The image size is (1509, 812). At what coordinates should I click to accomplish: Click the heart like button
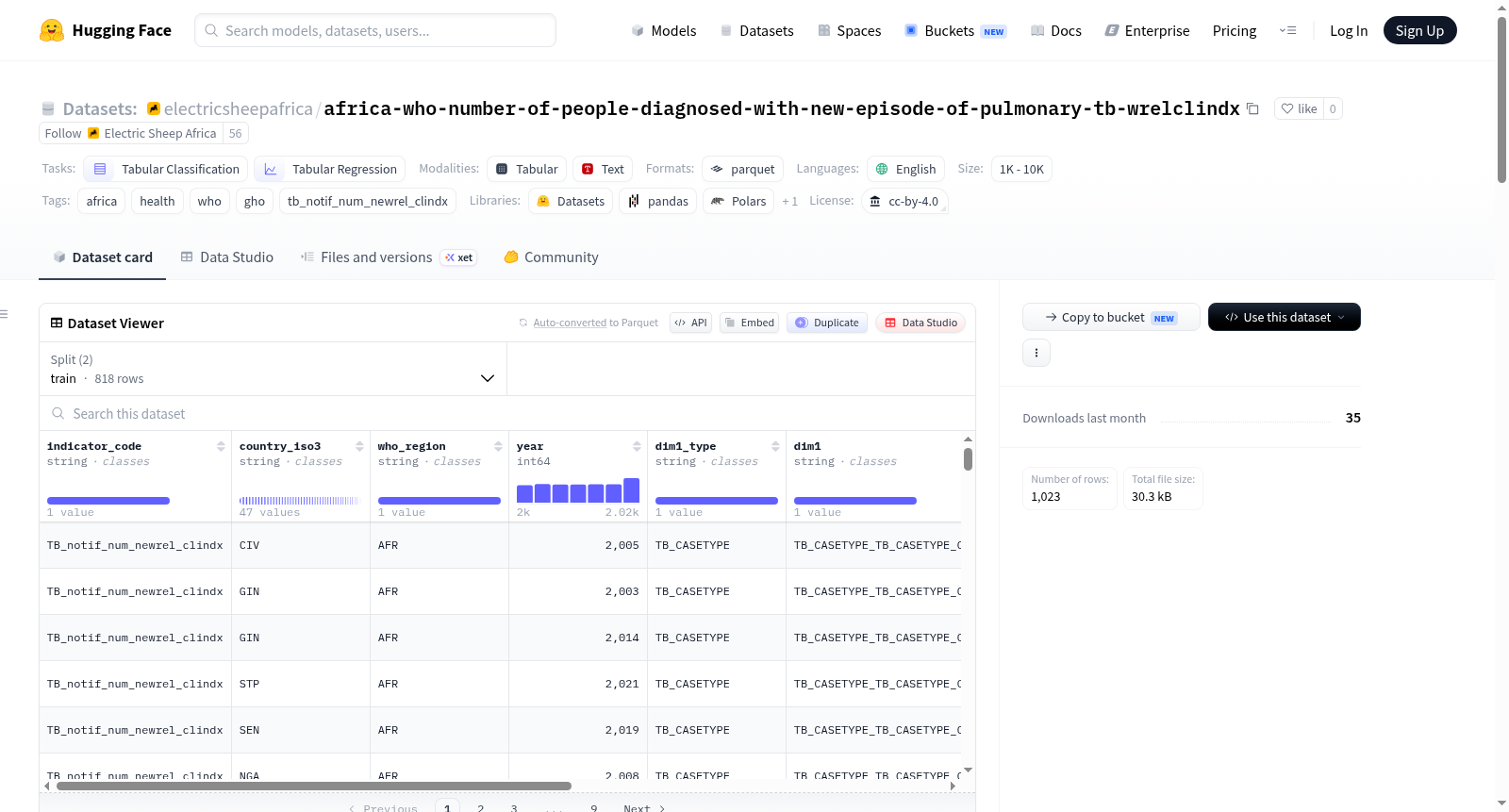(1299, 108)
